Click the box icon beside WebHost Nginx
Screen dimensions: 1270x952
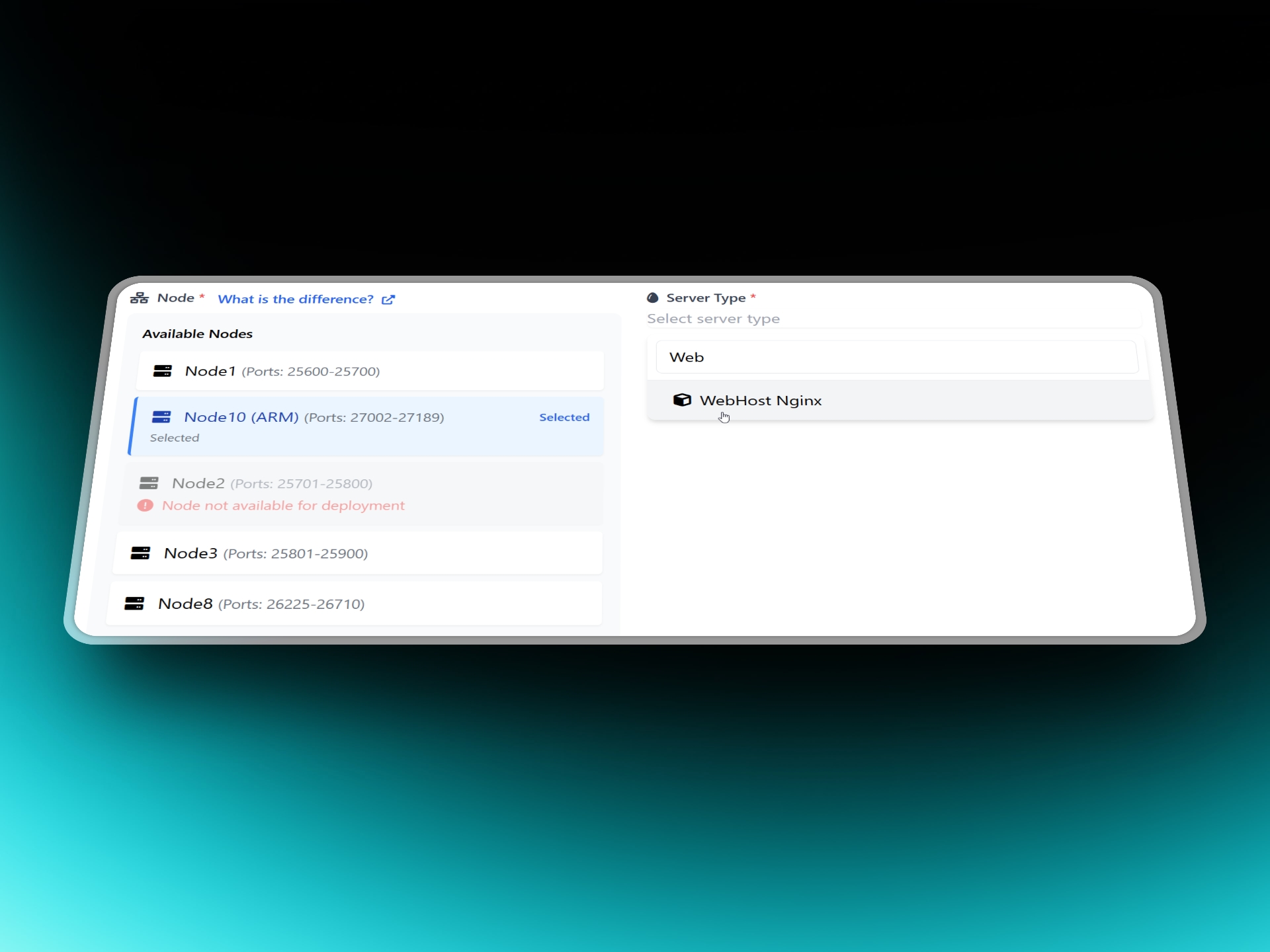click(x=682, y=400)
